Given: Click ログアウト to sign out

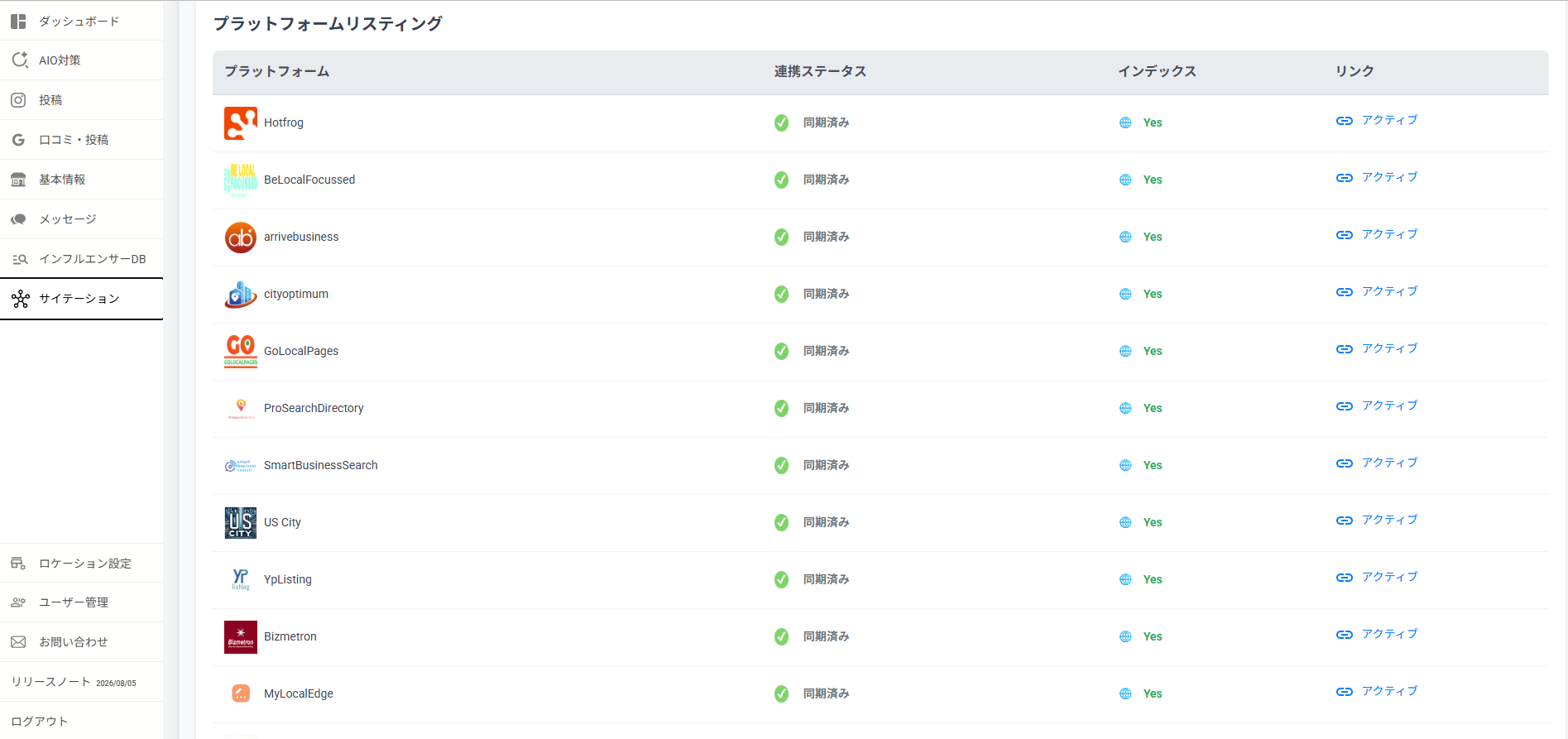Looking at the screenshot, I should pos(81,721).
